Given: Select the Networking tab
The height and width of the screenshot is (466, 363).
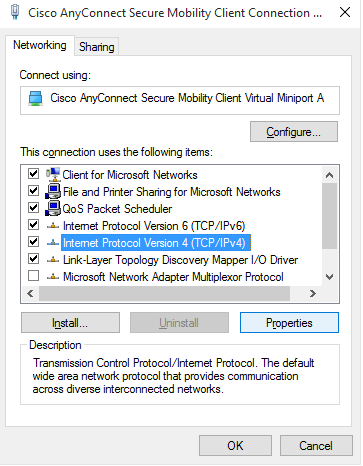Looking at the screenshot, I should 40,45.
